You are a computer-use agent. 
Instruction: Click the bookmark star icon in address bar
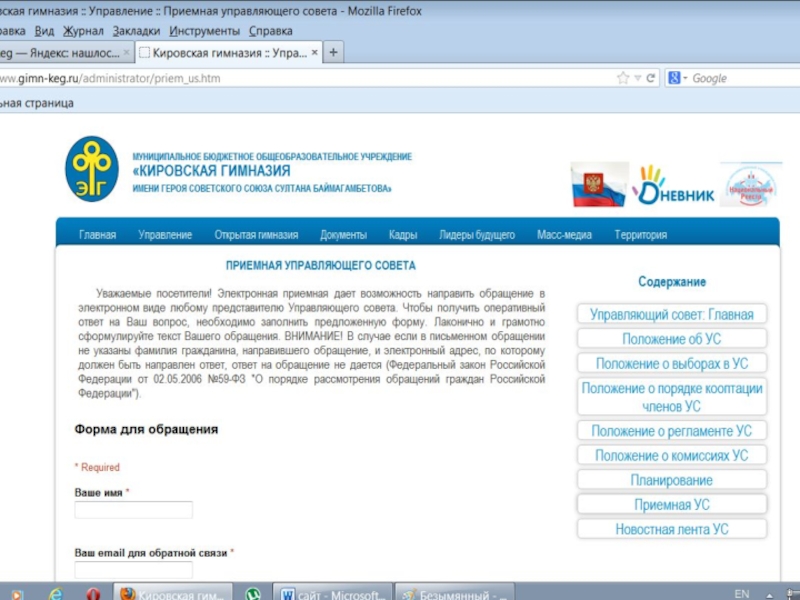[x=623, y=78]
